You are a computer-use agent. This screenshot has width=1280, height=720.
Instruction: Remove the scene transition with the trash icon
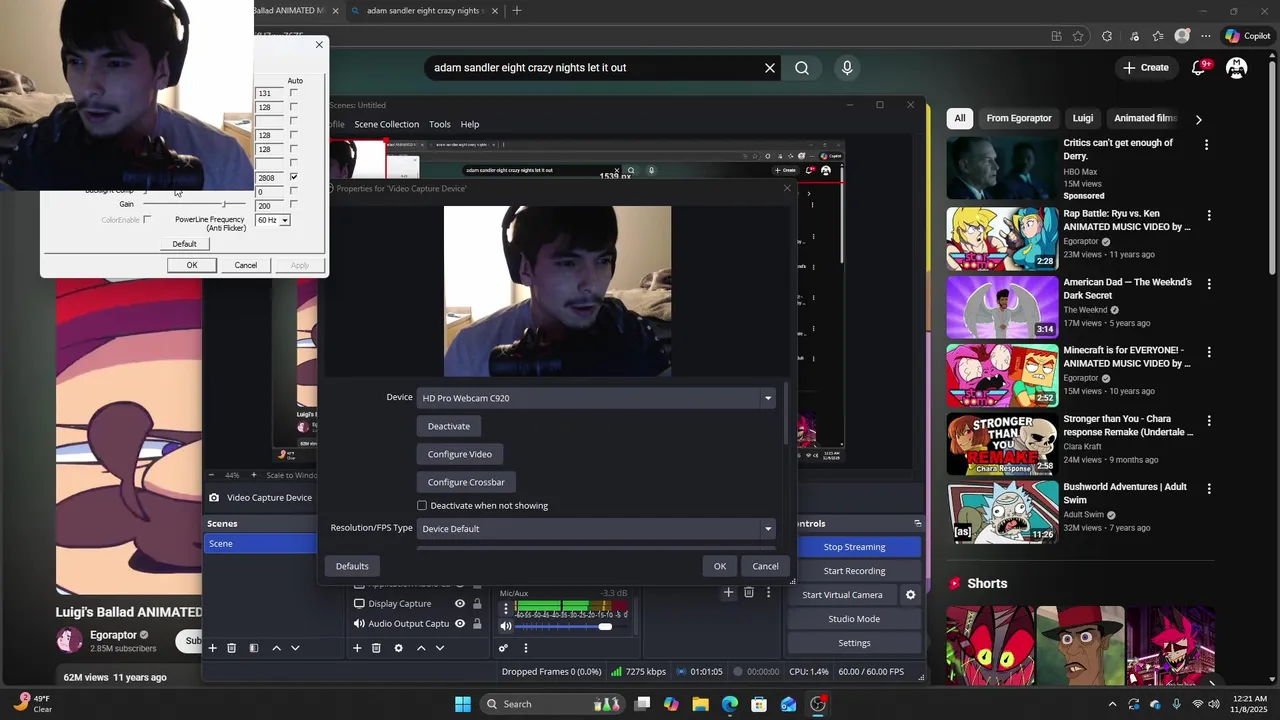(748, 592)
